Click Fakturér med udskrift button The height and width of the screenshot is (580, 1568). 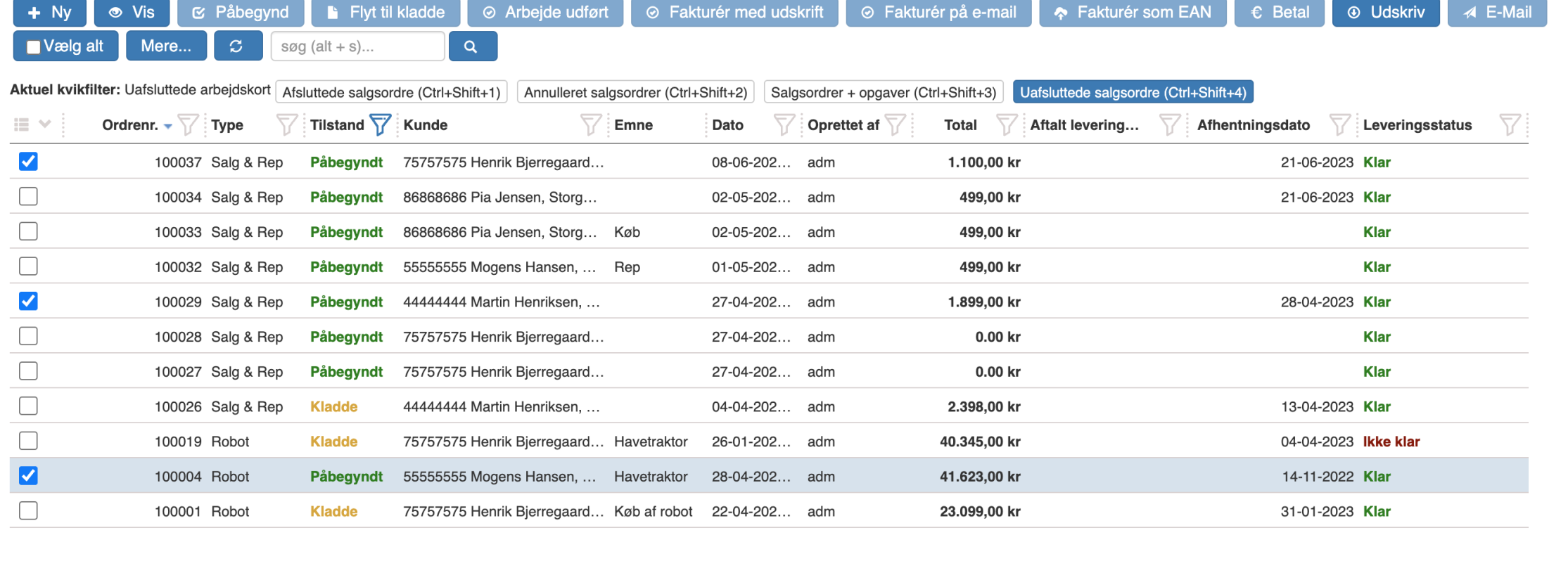[734, 12]
